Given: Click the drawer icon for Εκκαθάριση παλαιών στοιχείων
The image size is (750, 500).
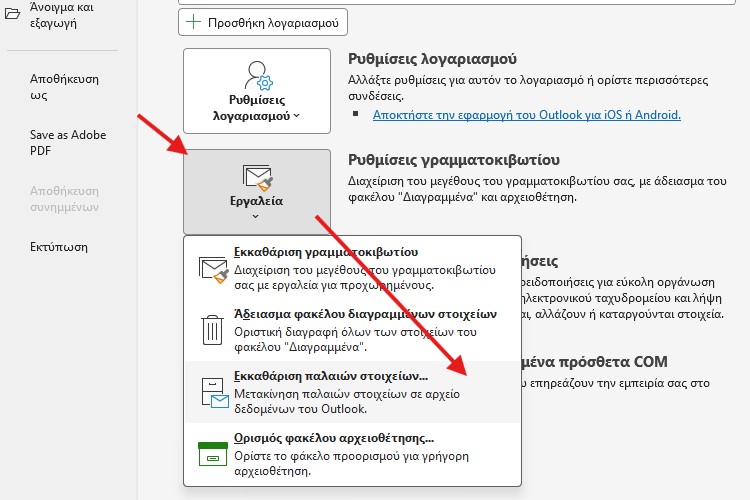Looking at the screenshot, I should tap(214, 391).
